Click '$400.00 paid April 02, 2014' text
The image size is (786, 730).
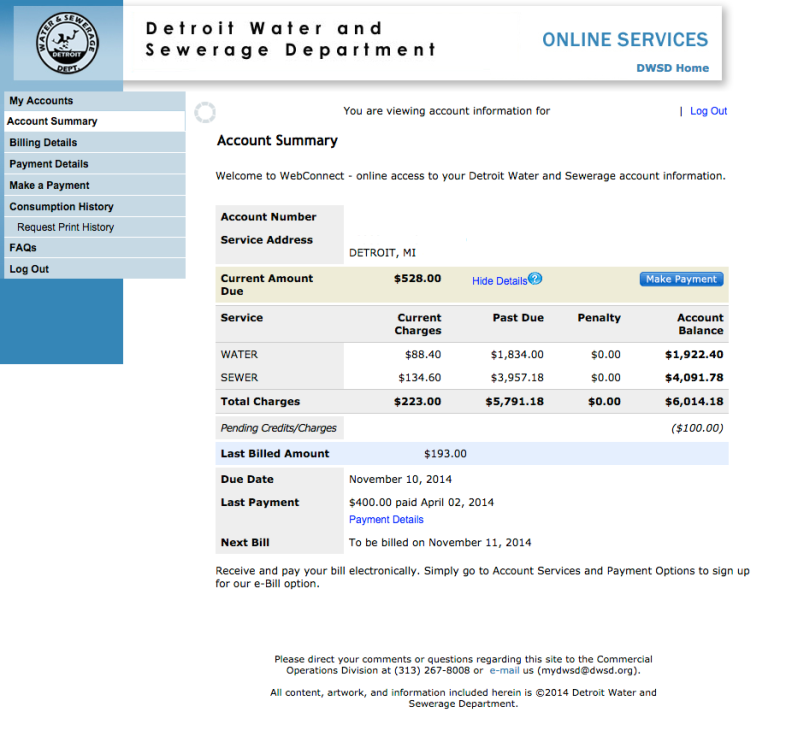click(421, 502)
